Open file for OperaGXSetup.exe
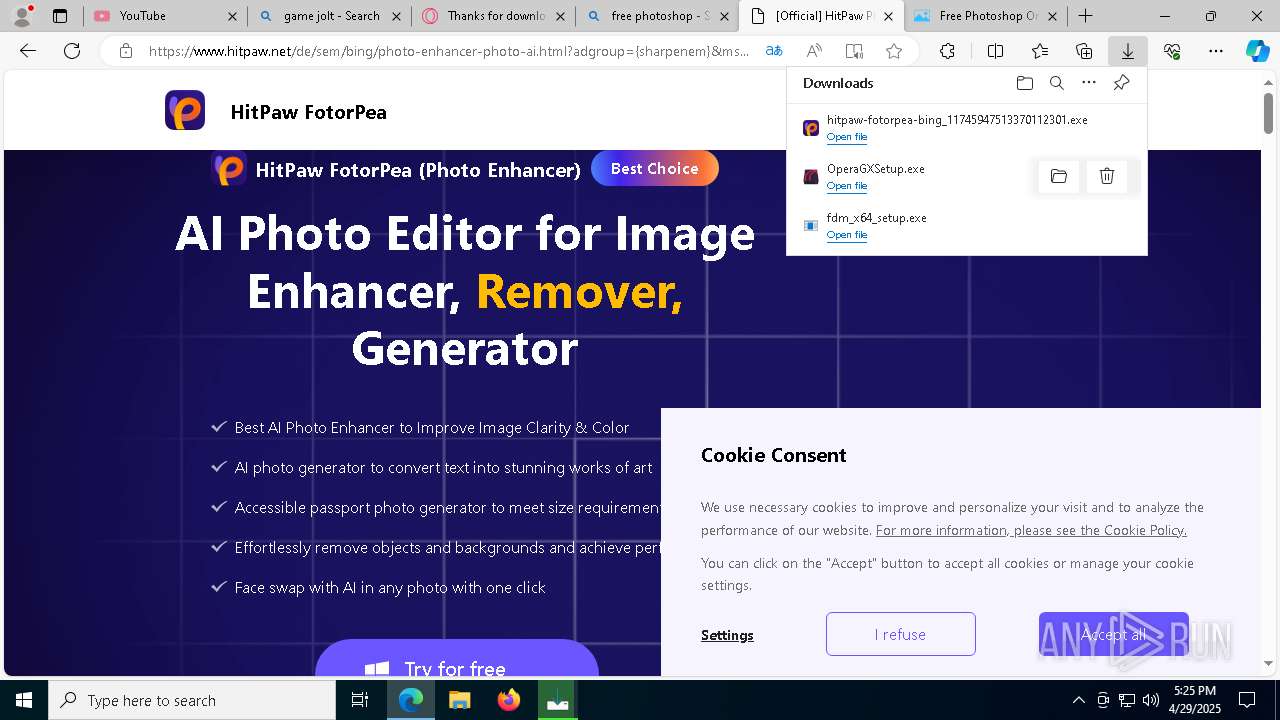The height and width of the screenshot is (720, 1280). [847, 186]
